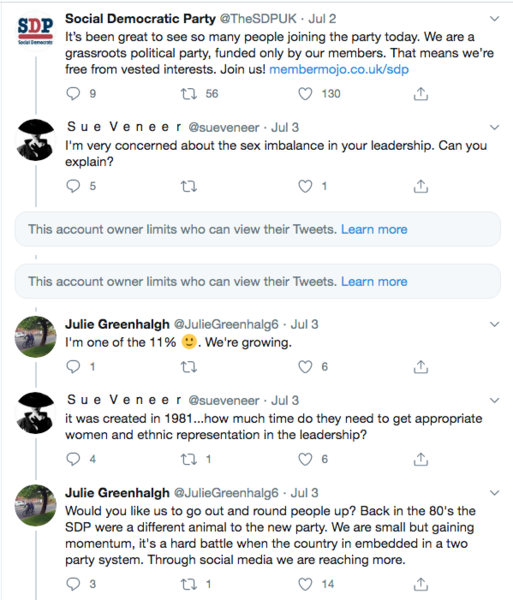Click first 'Learn more' link
The width and height of the screenshot is (513, 600).
tap(374, 229)
